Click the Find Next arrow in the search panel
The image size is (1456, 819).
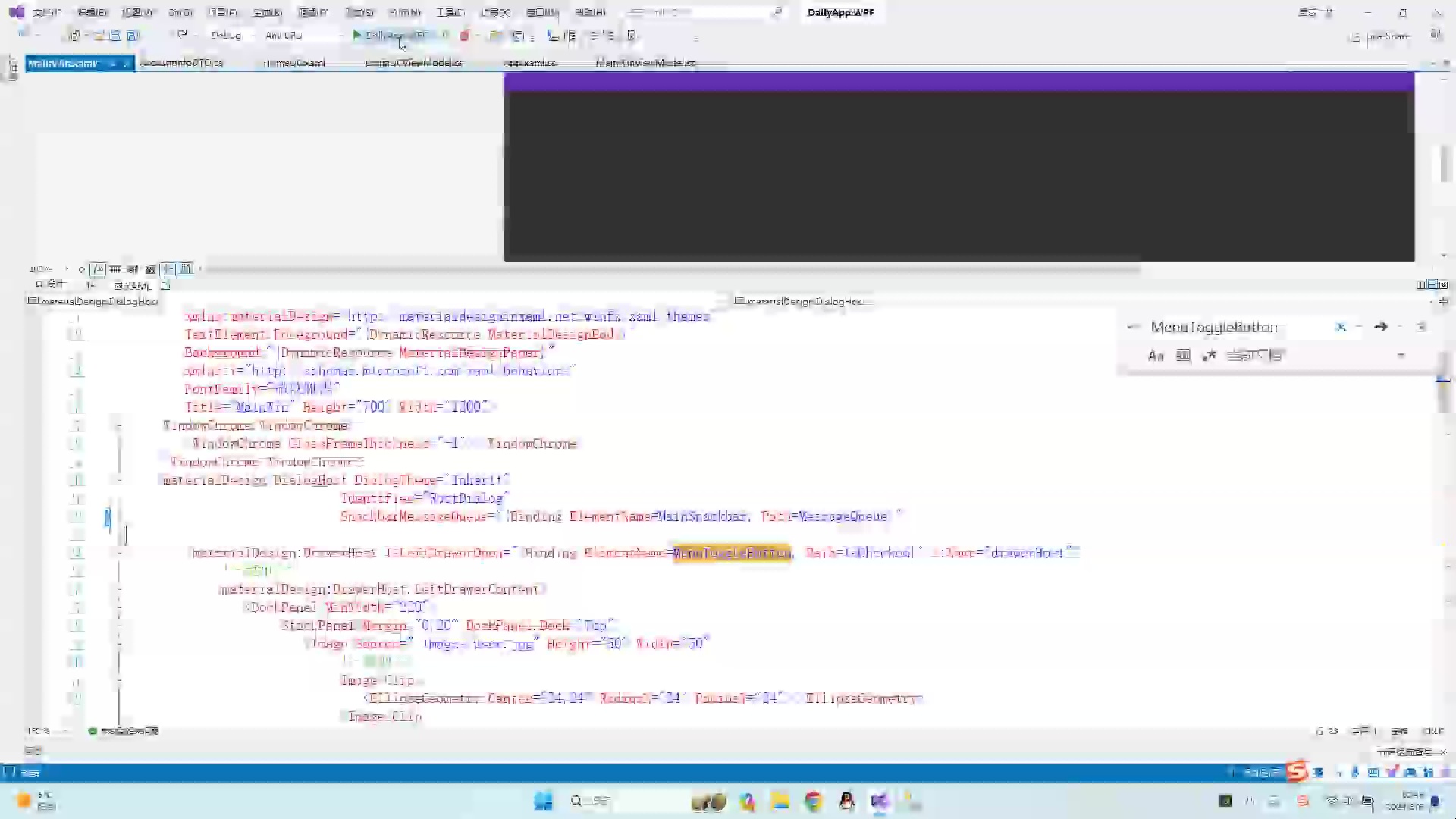point(1381,327)
